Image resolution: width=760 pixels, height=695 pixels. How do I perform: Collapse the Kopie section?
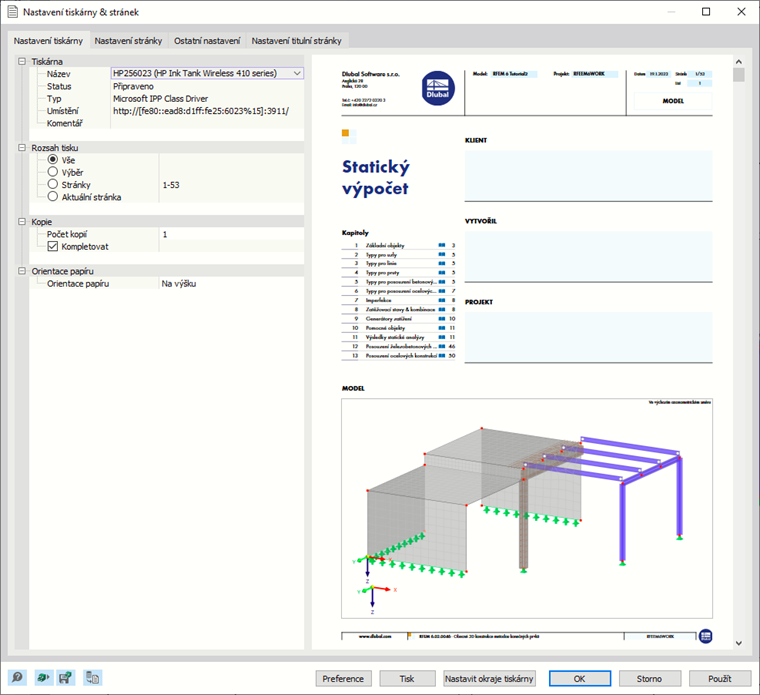click(22, 221)
